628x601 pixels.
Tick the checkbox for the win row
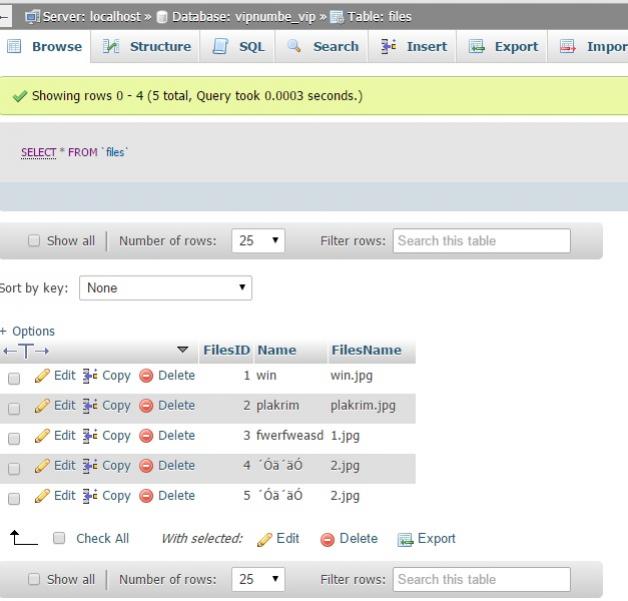click(14, 378)
